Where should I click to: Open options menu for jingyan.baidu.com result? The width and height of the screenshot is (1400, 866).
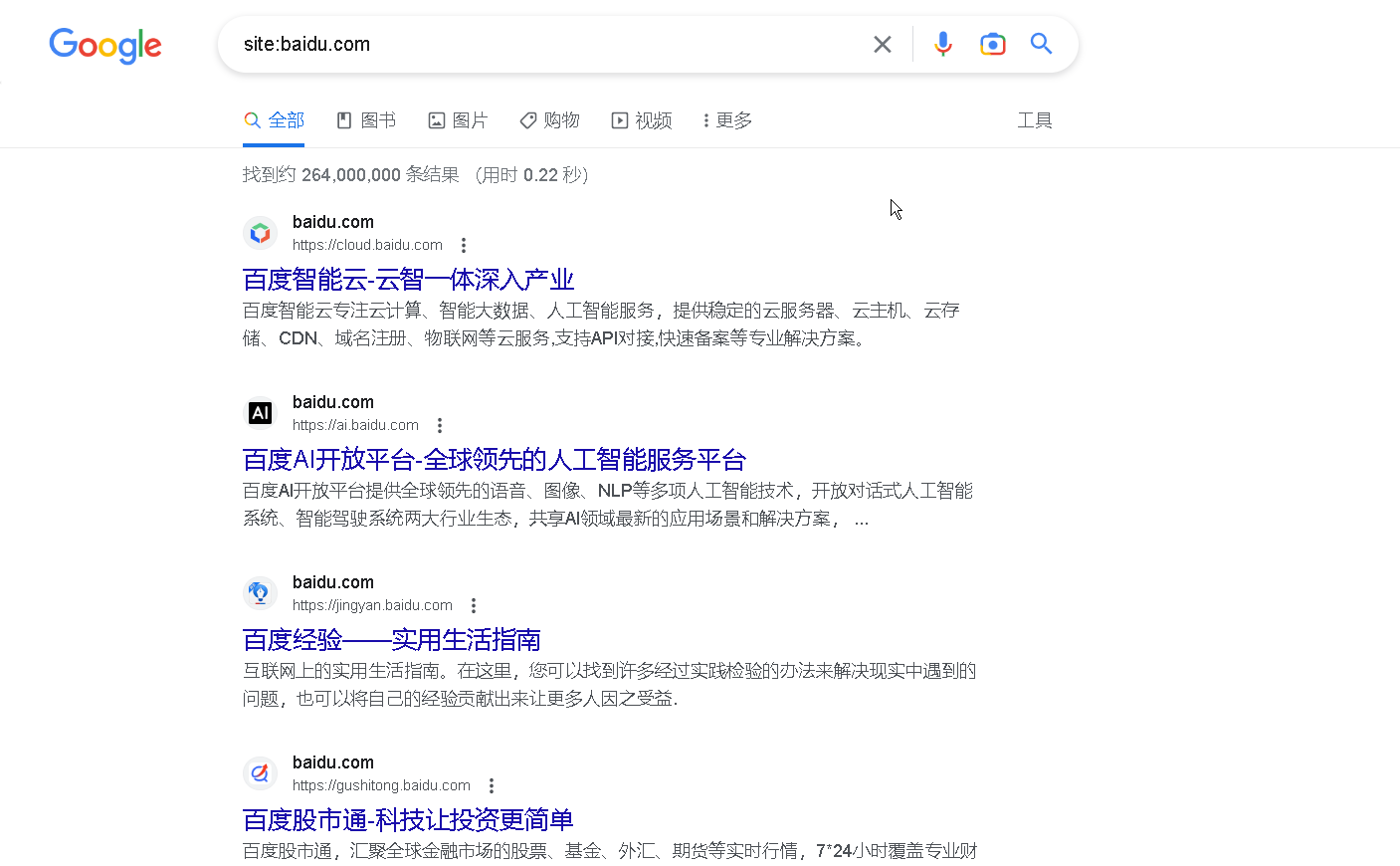coord(474,605)
